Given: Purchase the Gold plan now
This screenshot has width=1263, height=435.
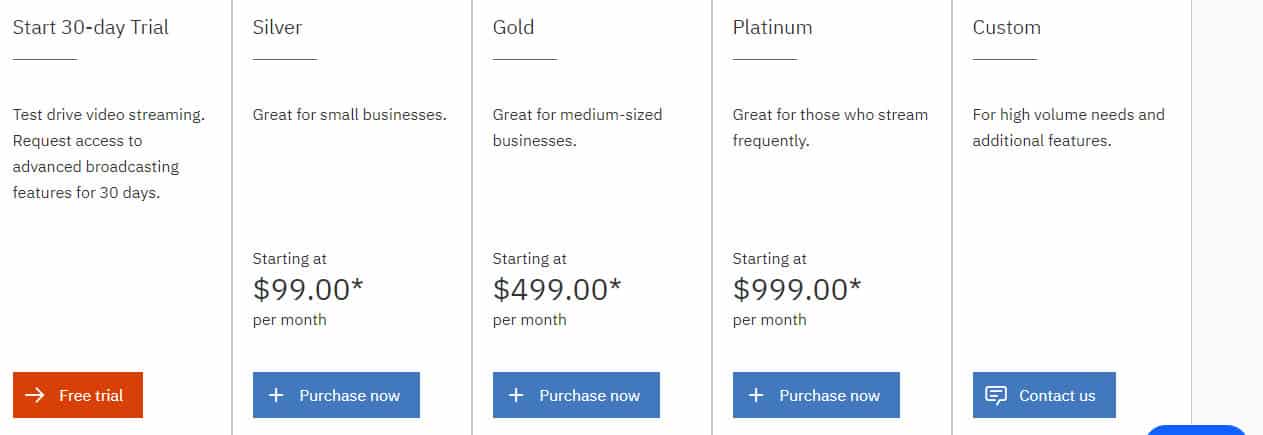Looking at the screenshot, I should [576, 395].
